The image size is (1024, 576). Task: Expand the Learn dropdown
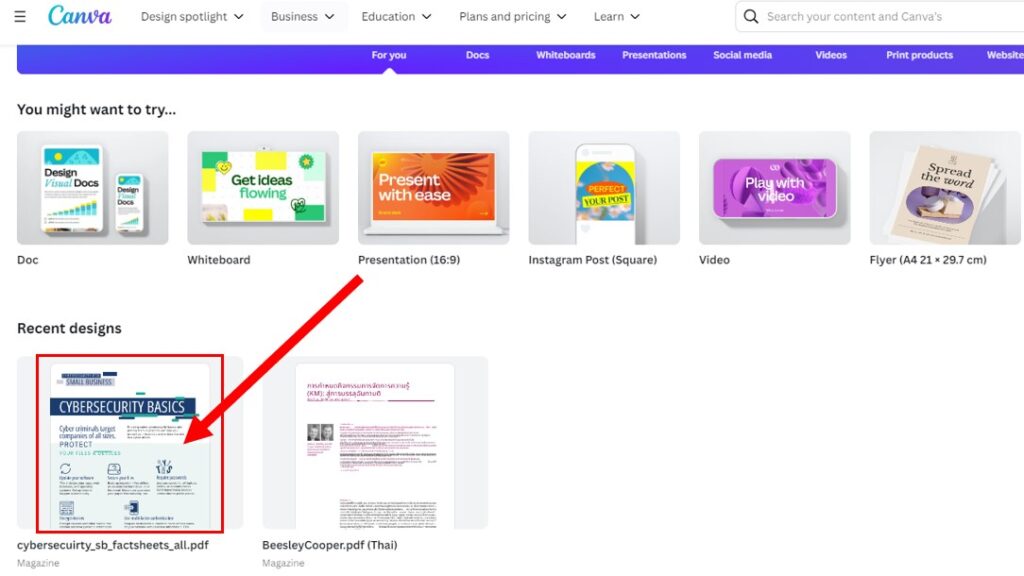click(x=616, y=17)
